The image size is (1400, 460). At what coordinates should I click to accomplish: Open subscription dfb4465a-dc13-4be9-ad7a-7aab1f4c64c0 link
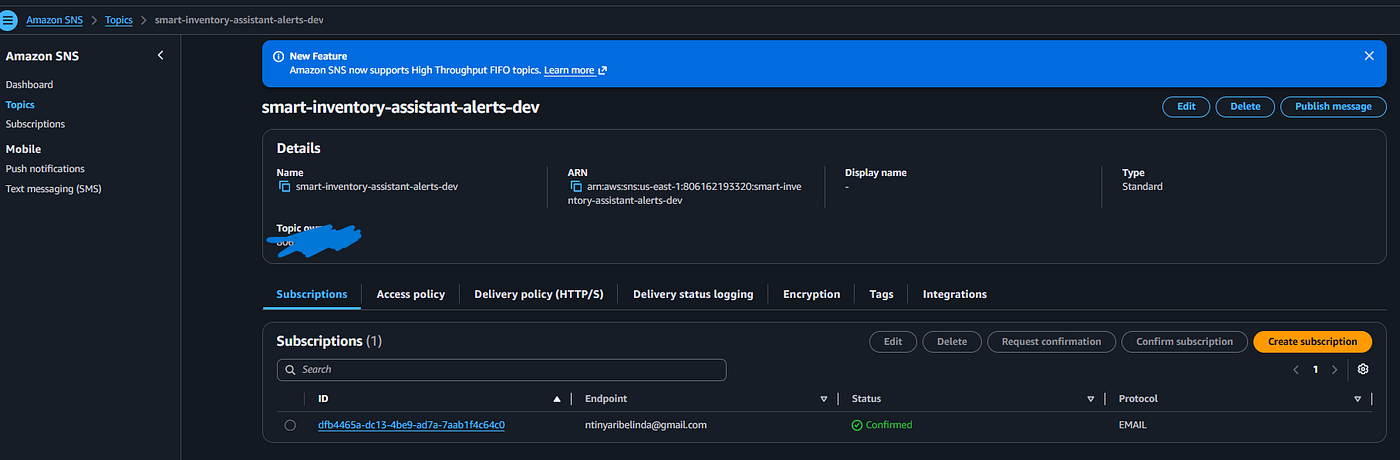[411, 425]
